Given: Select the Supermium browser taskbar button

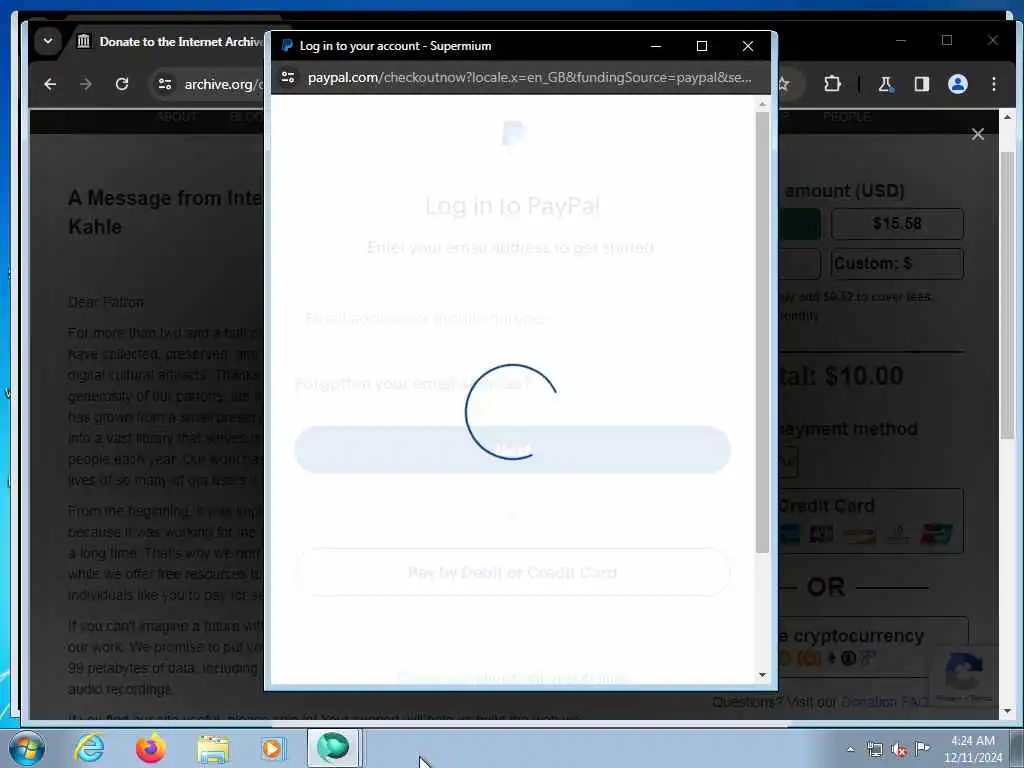Looking at the screenshot, I should tap(334, 748).
